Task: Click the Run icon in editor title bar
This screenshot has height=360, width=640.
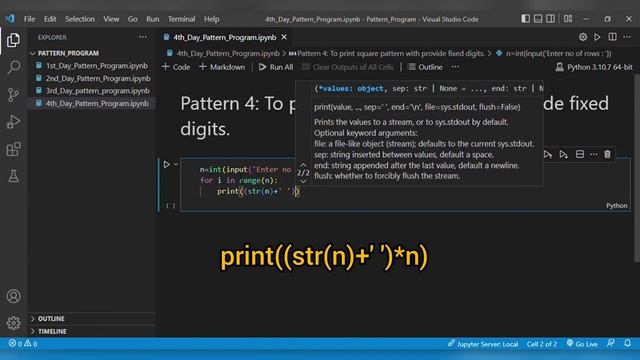Action: 597,37
